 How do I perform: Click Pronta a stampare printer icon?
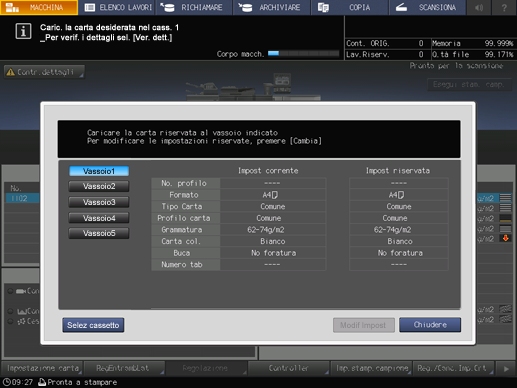click(42, 382)
